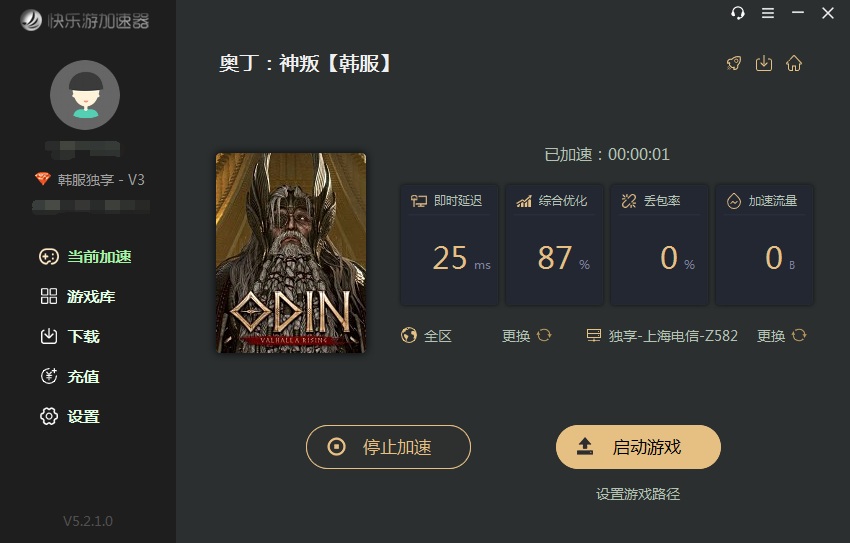850x543 pixels.
Task: Open 游戏库 game library
Action: coord(78,296)
